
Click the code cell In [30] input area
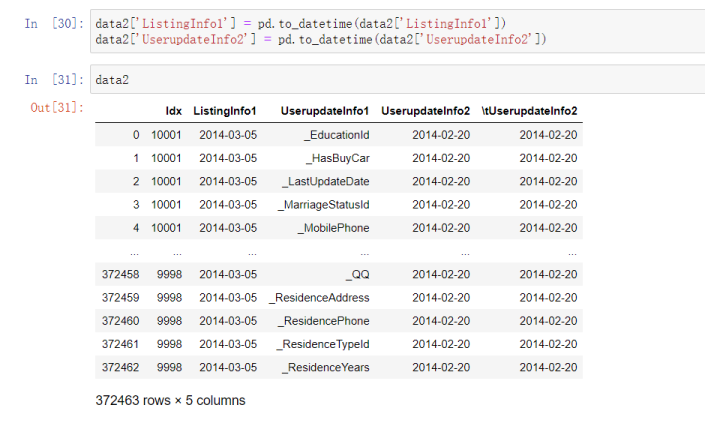point(398,31)
